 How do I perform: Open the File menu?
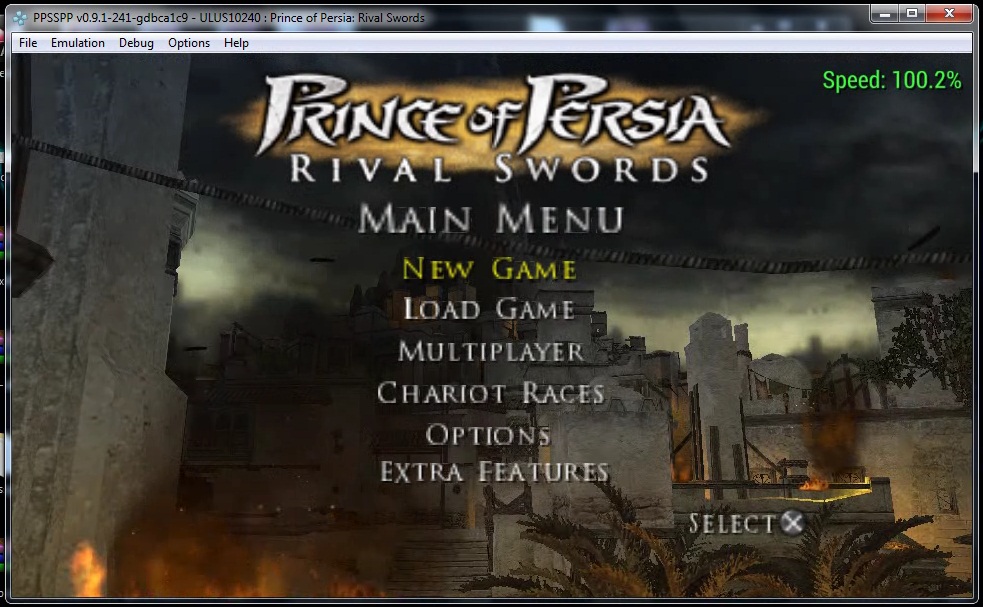pyautogui.click(x=28, y=43)
